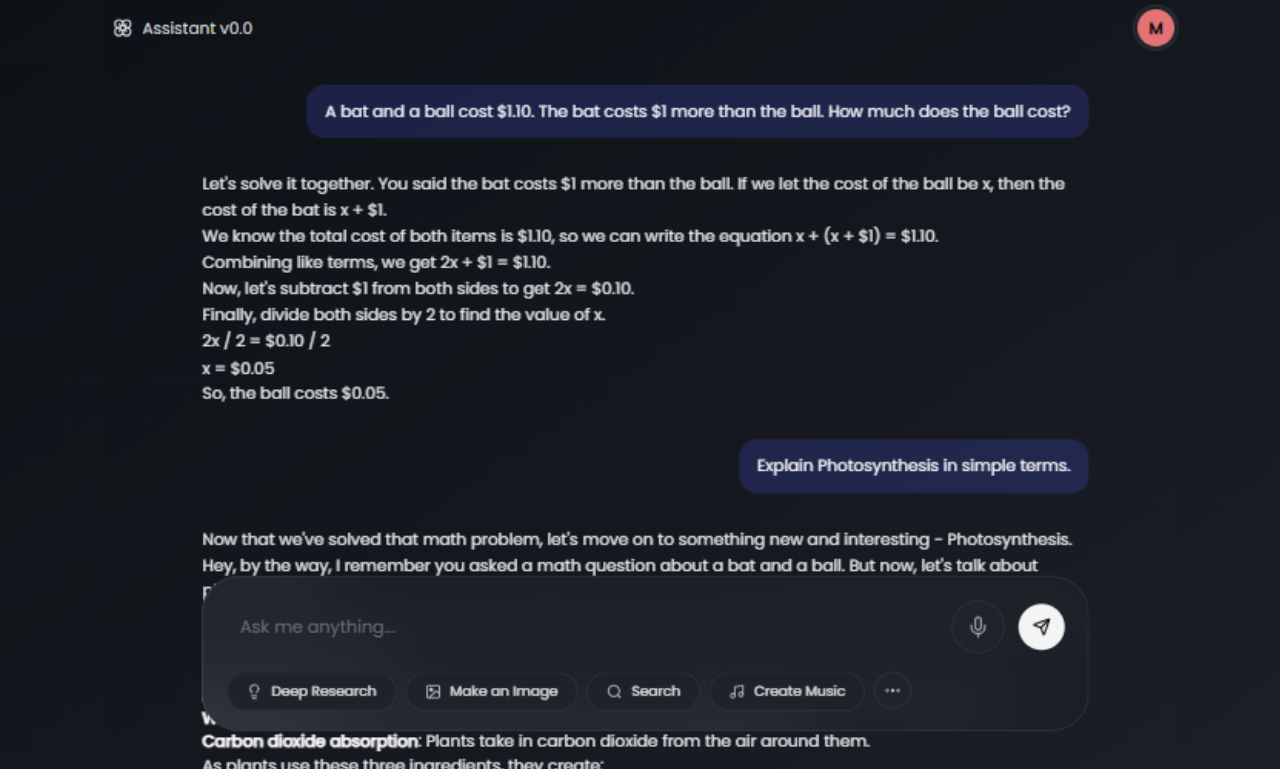Select the lightbulb icon on Deep Research
The height and width of the screenshot is (769, 1280).
(255, 691)
